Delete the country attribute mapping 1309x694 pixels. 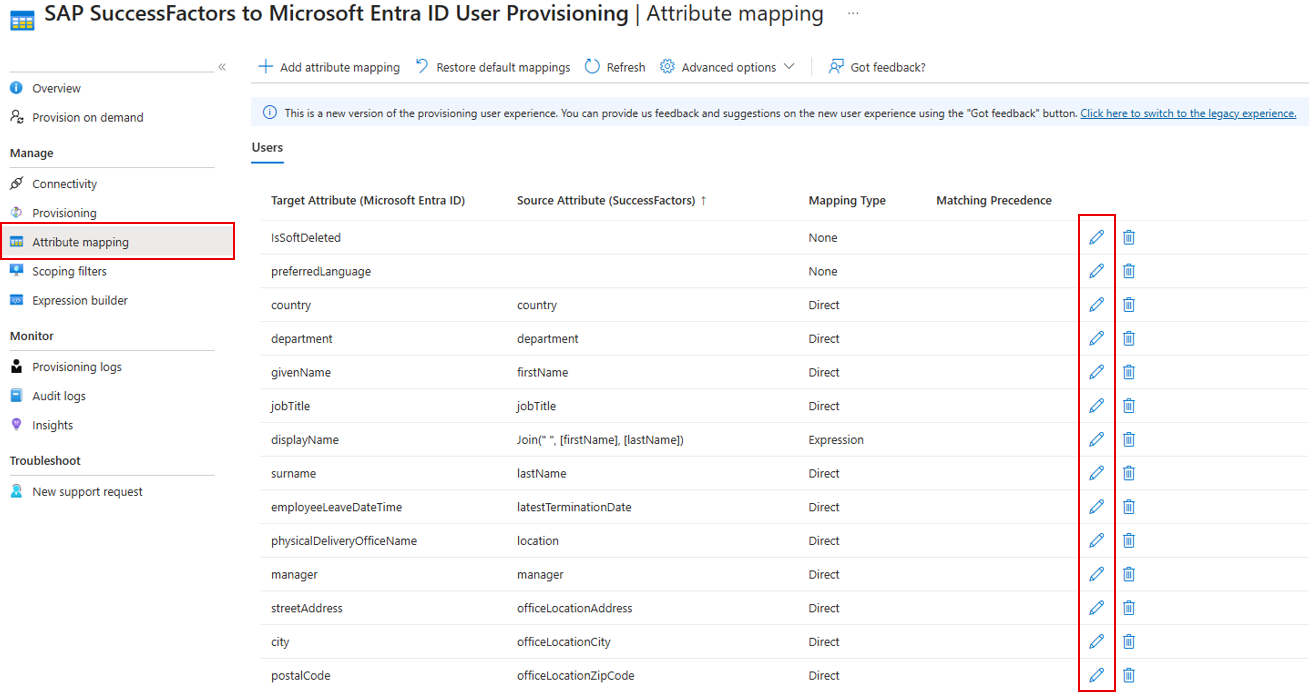tap(1129, 304)
